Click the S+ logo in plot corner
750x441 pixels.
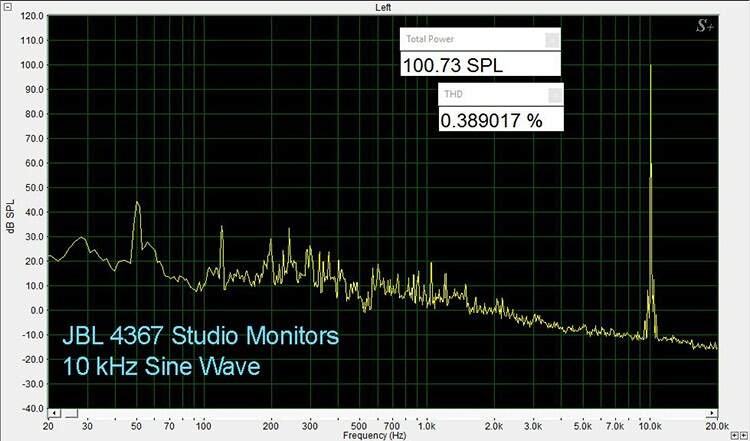pyautogui.click(x=705, y=27)
